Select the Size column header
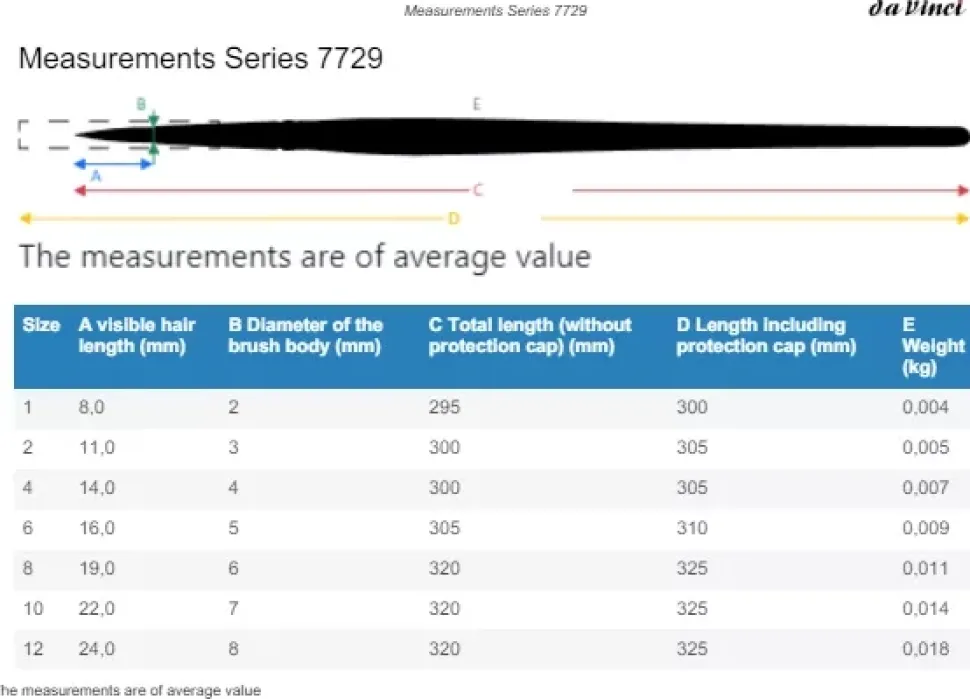Viewport: 970px width, 699px height. pos(41,325)
